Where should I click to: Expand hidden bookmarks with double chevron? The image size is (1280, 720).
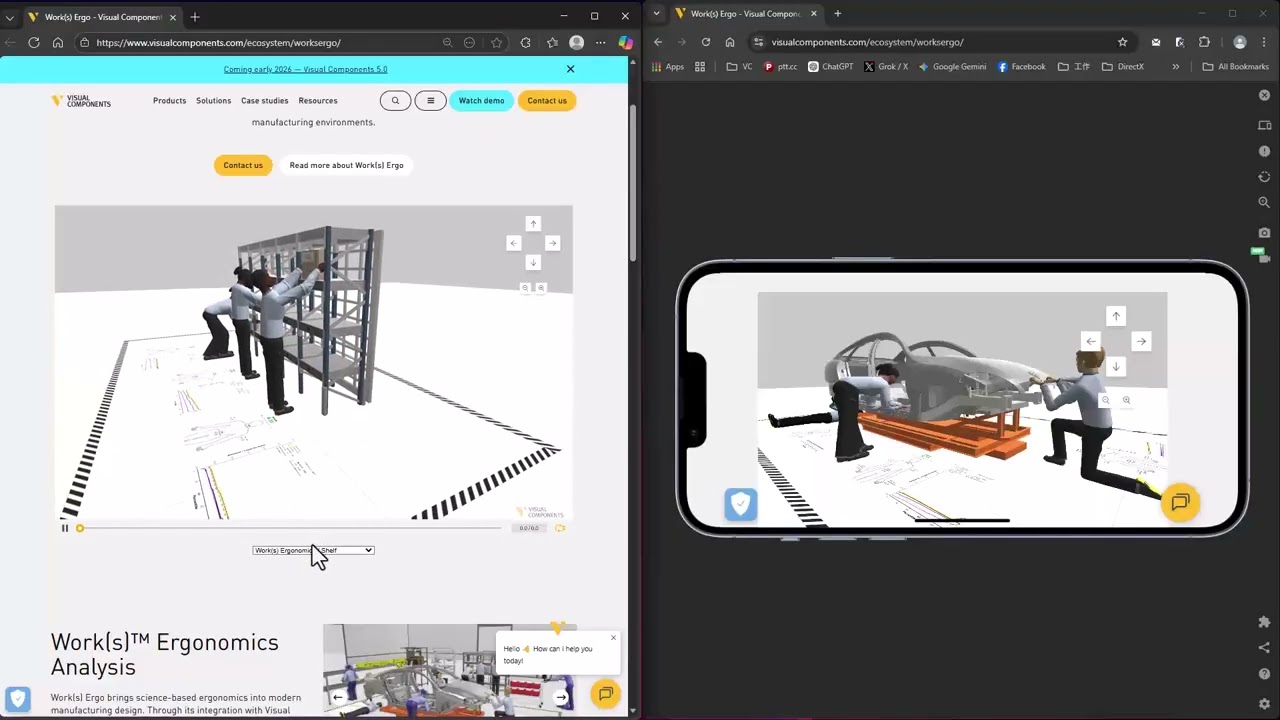tap(1175, 67)
